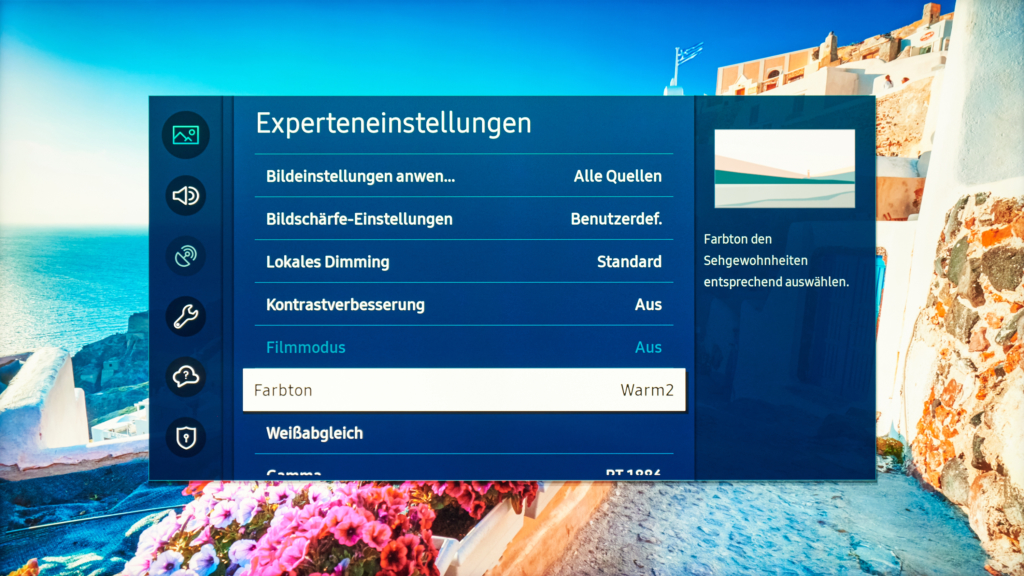This screenshot has width=1024, height=576.
Task: Open General settings wrench icon
Action: [186, 316]
